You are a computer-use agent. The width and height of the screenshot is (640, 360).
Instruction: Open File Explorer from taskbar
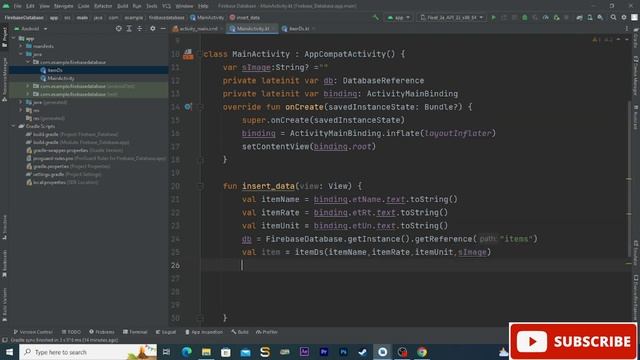(x=206, y=352)
